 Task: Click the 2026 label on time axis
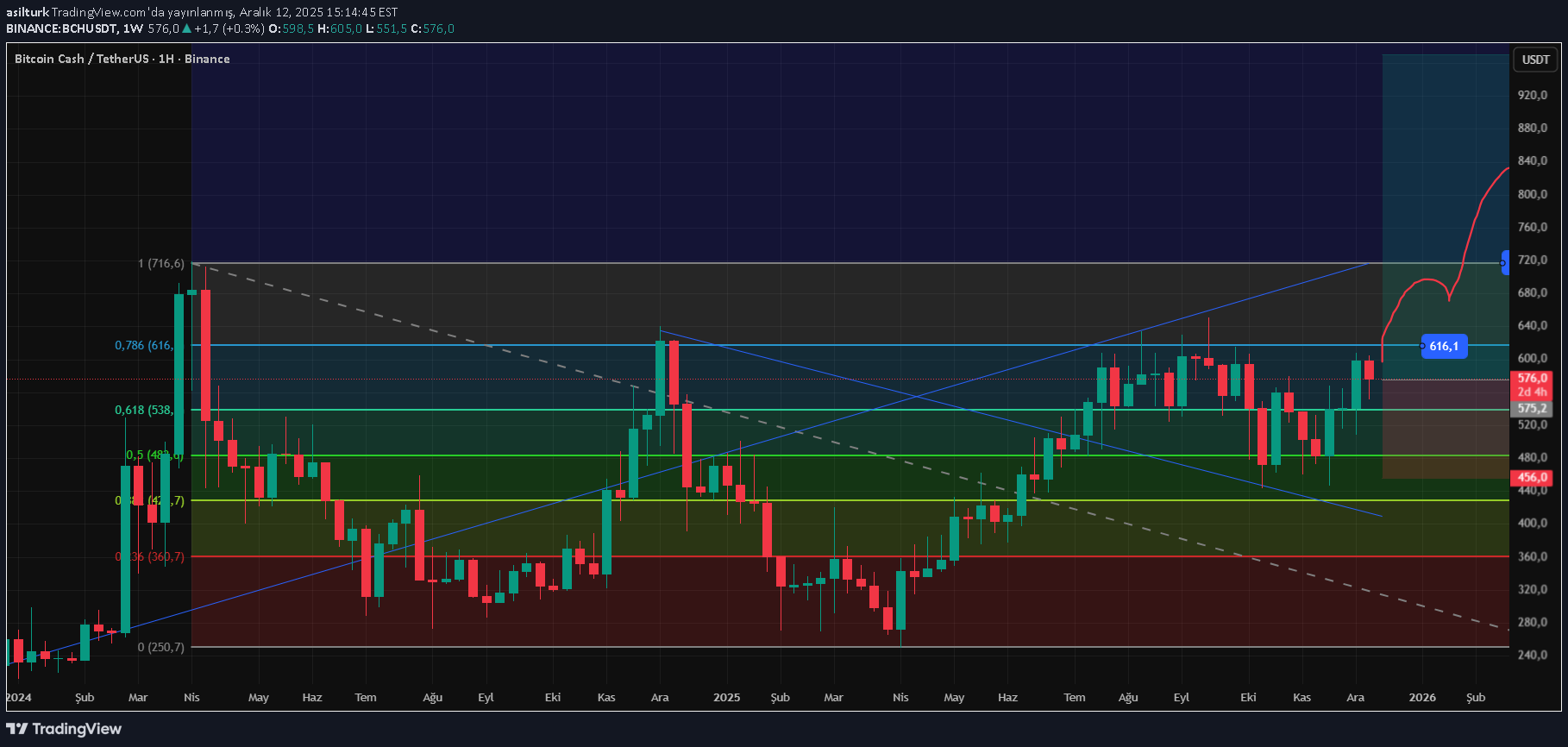click(x=1421, y=697)
